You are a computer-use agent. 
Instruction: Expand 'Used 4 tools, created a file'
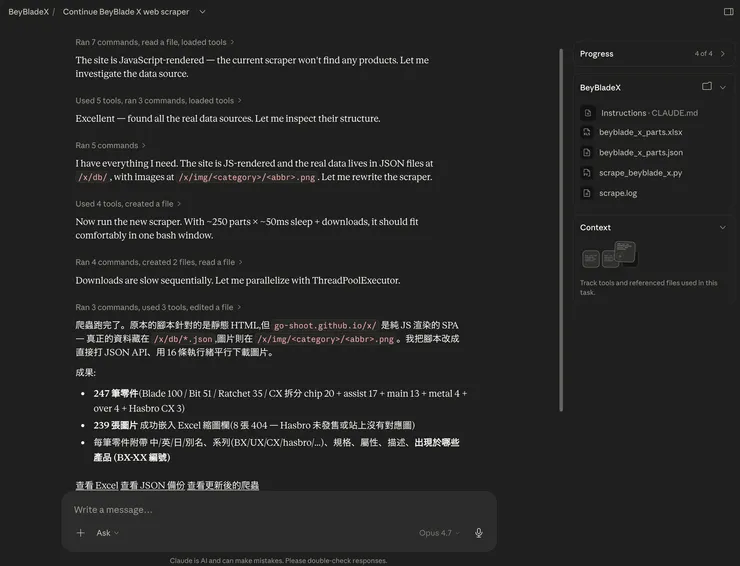tap(128, 204)
